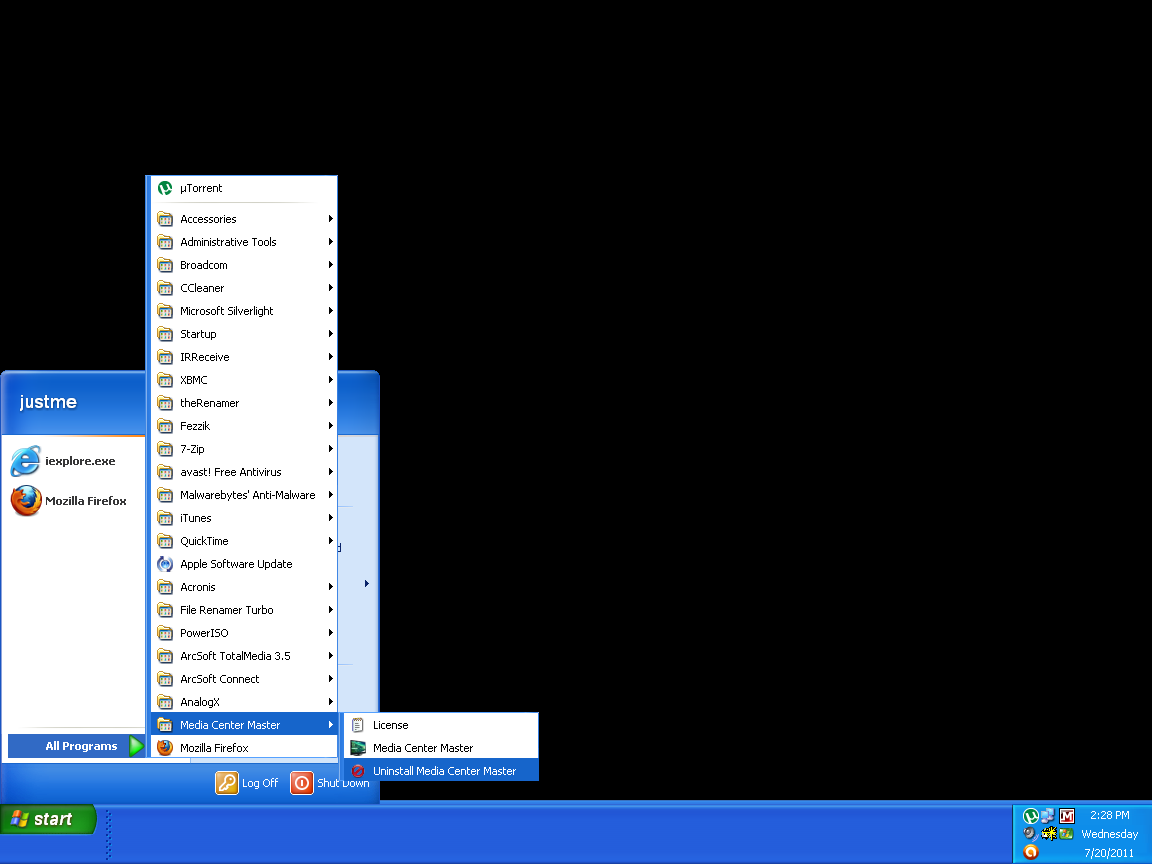Expand the CCleaner submenu arrow
This screenshot has height=864, width=1152.
click(331, 288)
